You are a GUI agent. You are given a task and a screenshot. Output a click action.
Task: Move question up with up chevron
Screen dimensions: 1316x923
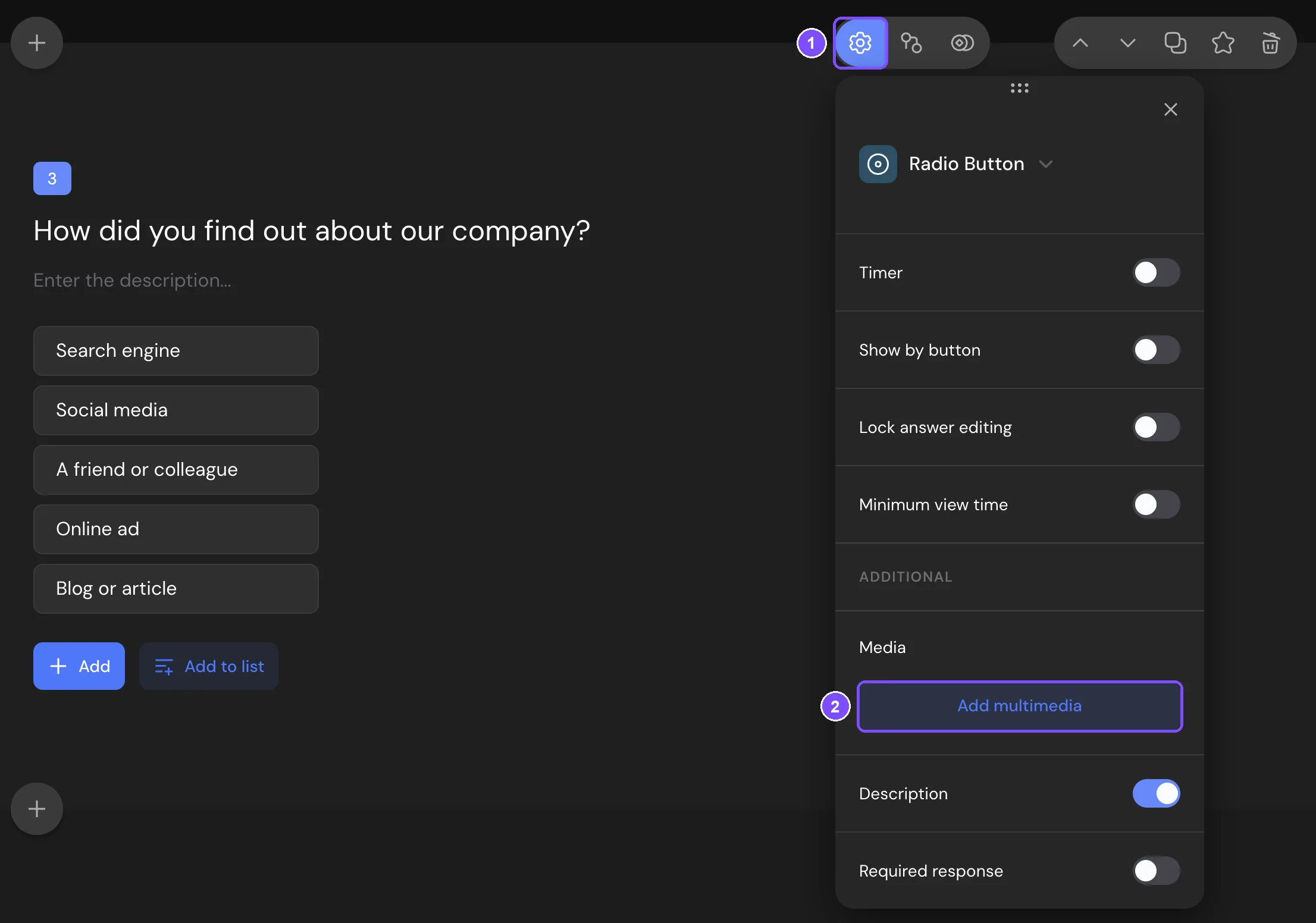point(1080,43)
